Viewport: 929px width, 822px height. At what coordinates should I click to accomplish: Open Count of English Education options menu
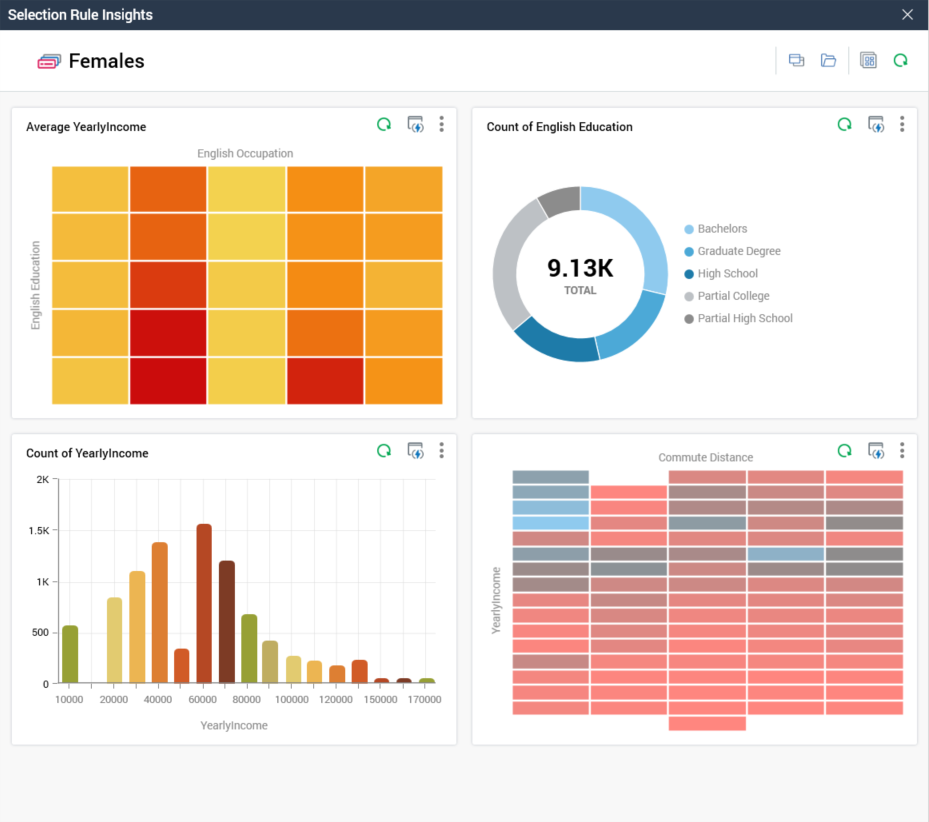tap(902, 125)
